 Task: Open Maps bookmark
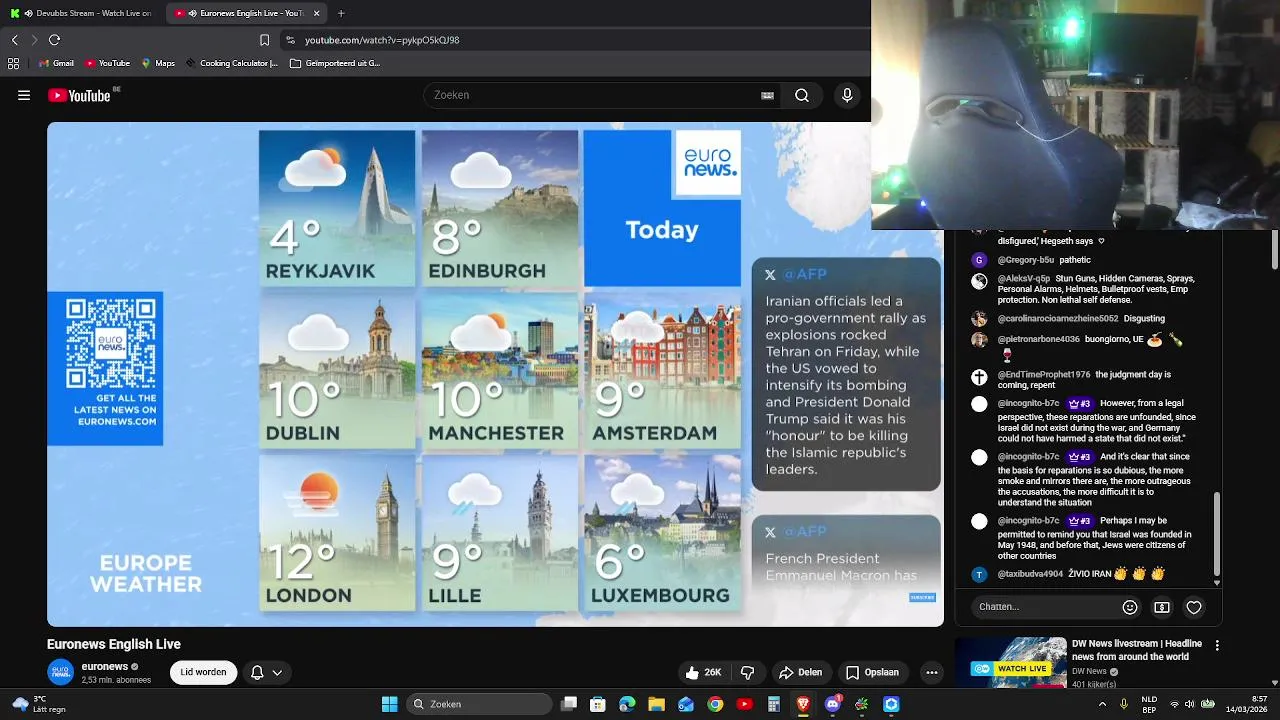(x=158, y=63)
